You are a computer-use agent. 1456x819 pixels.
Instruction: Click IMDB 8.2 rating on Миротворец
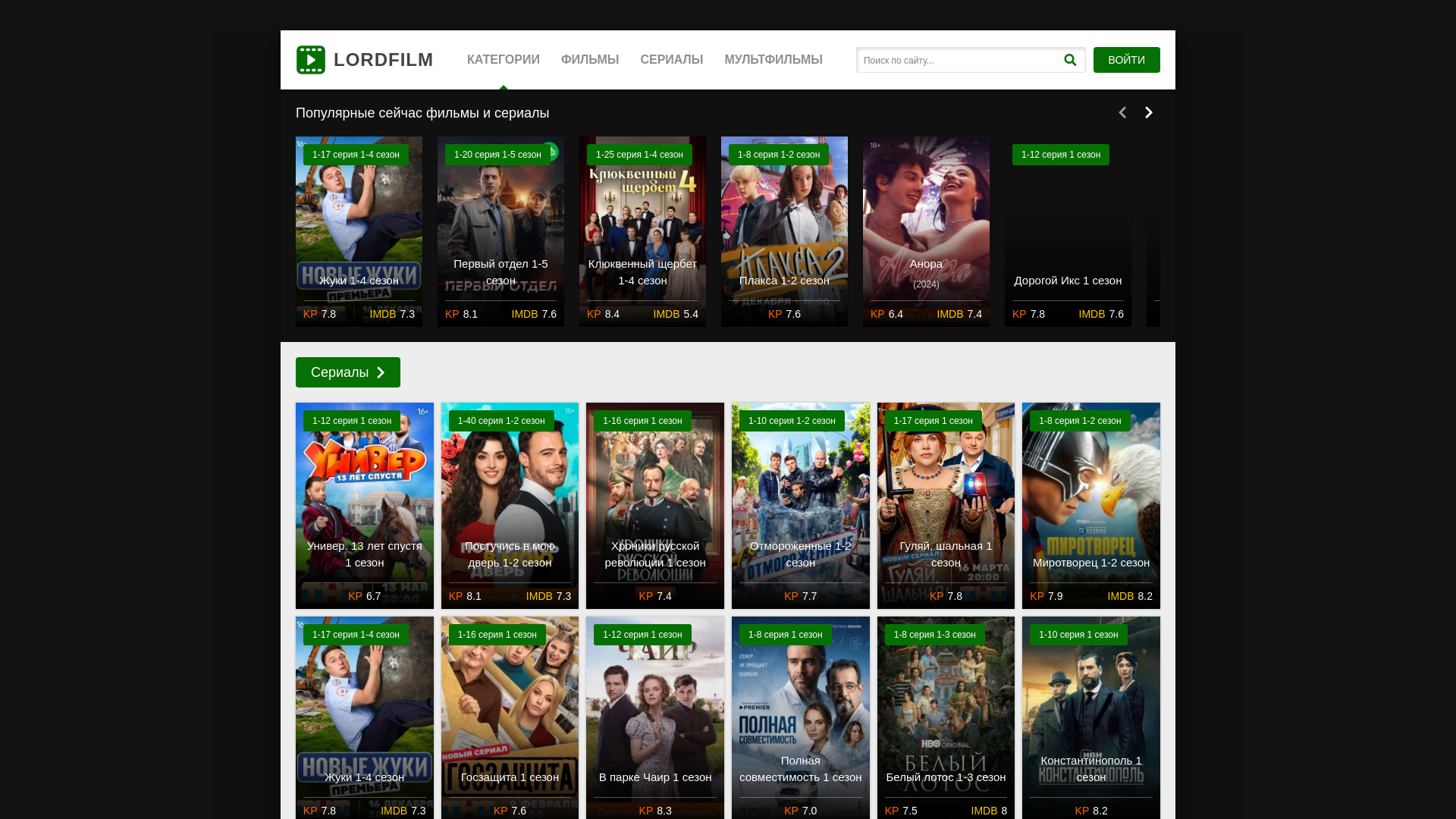click(x=1130, y=596)
